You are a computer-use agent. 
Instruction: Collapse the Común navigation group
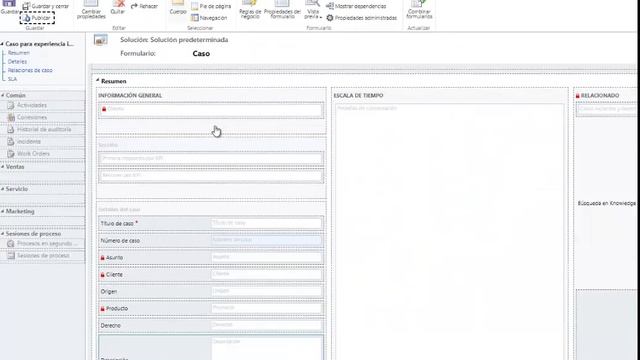click(x=2, y=95)
